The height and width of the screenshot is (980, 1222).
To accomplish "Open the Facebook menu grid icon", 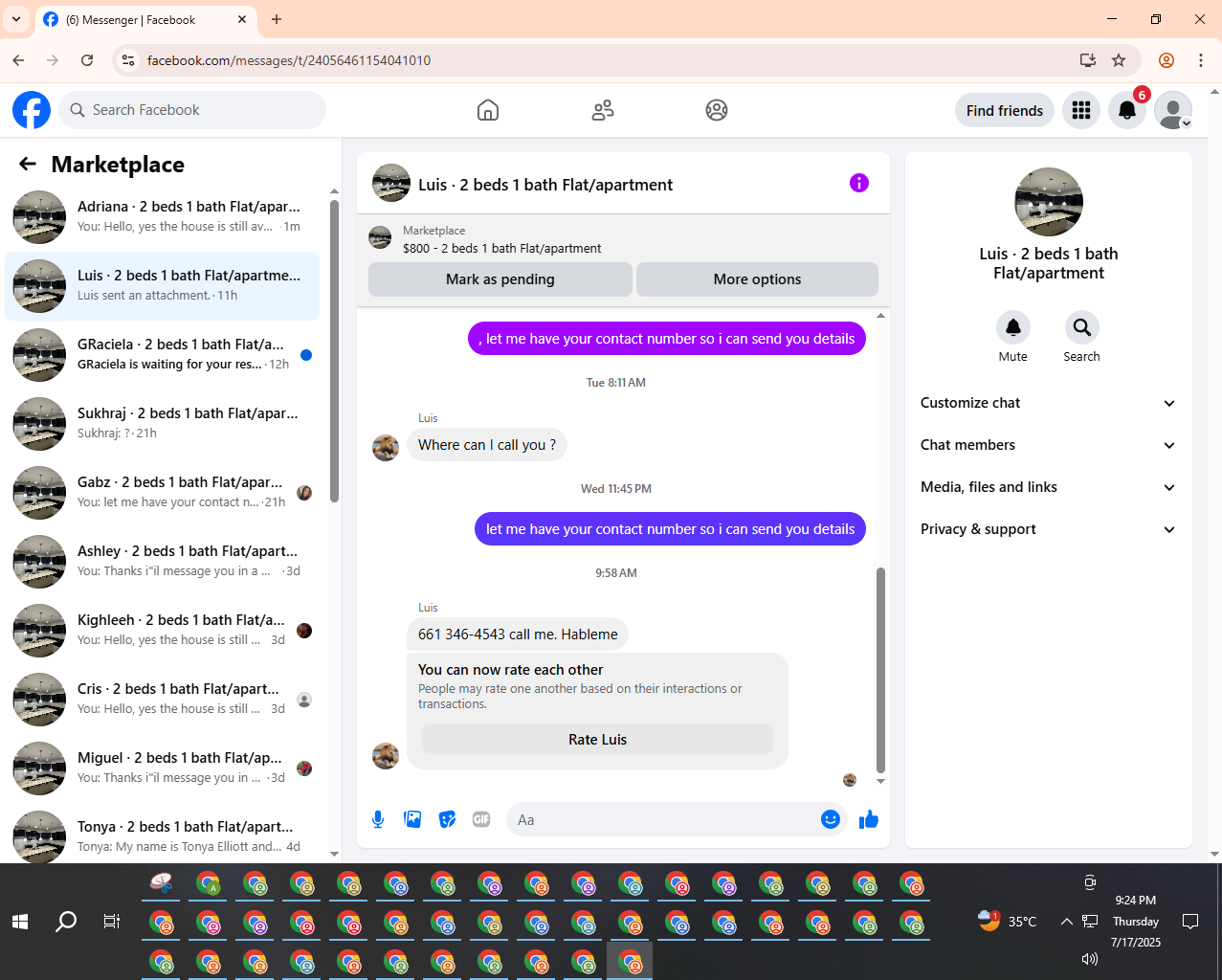I will (1081, 110).
